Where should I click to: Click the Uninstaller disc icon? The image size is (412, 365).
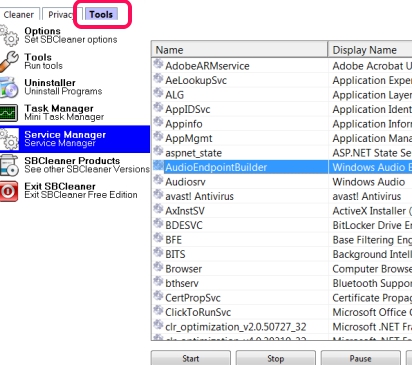click(x=9, y=87)
